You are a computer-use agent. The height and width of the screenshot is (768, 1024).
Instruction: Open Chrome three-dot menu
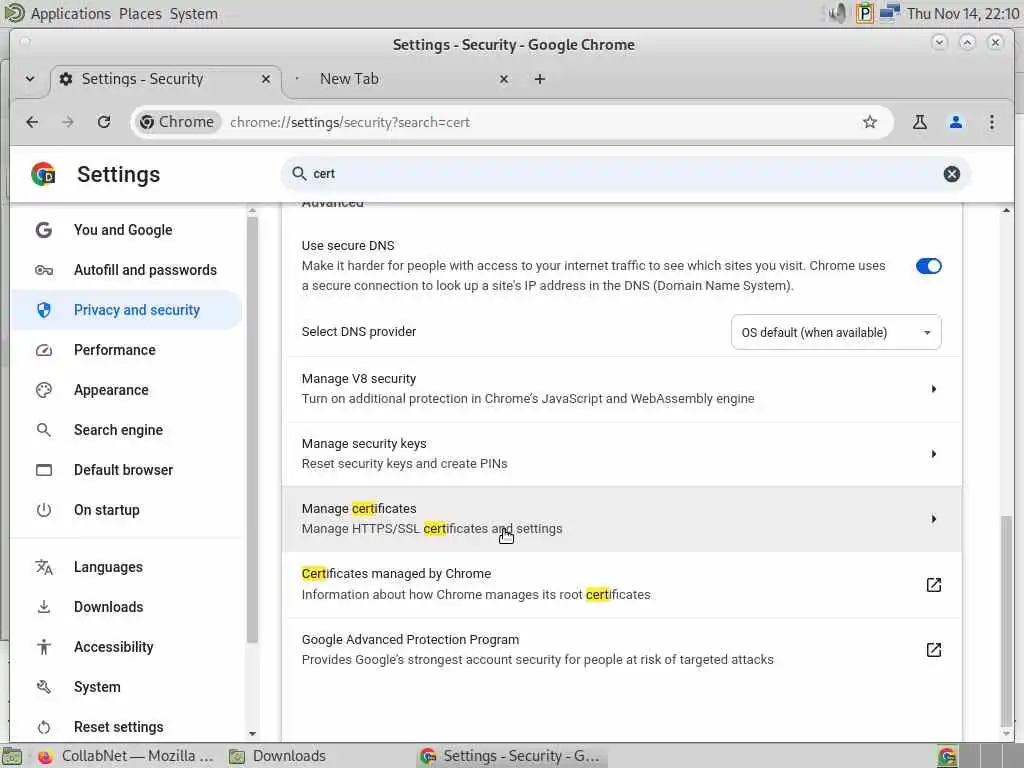(x=991, y=122)
